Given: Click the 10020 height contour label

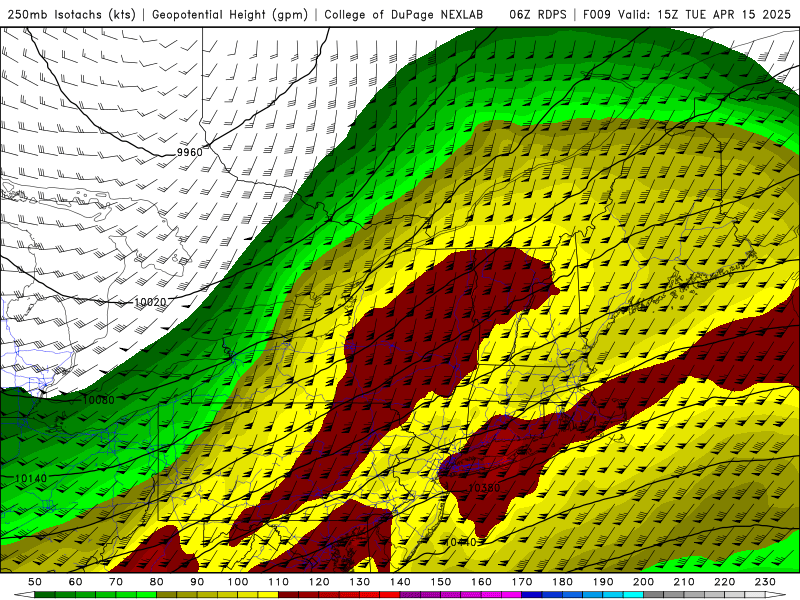Looking at the screenshot, I should [150, 302].
